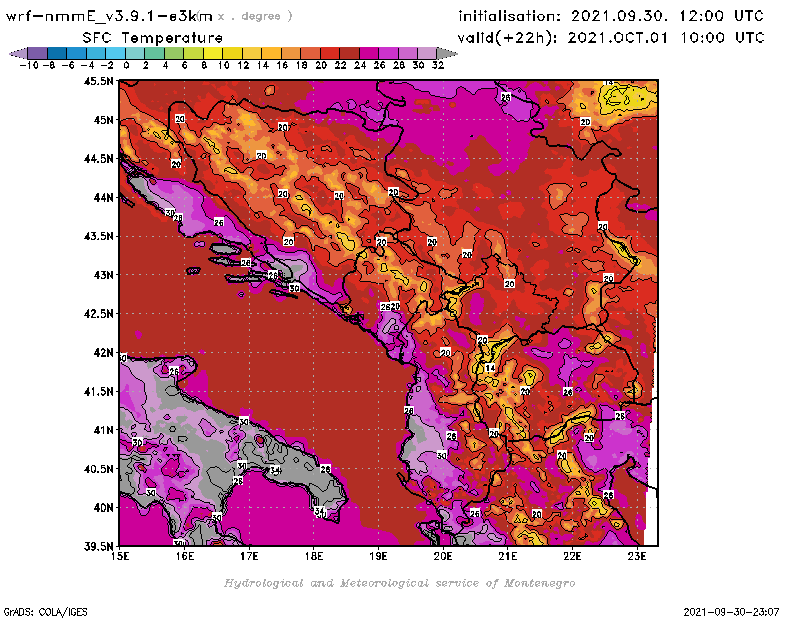Image resolution: width=800 pixels, height=618 pixels.
Task: Click the "41.5N" latitude label
Action: tap(98, 391)
